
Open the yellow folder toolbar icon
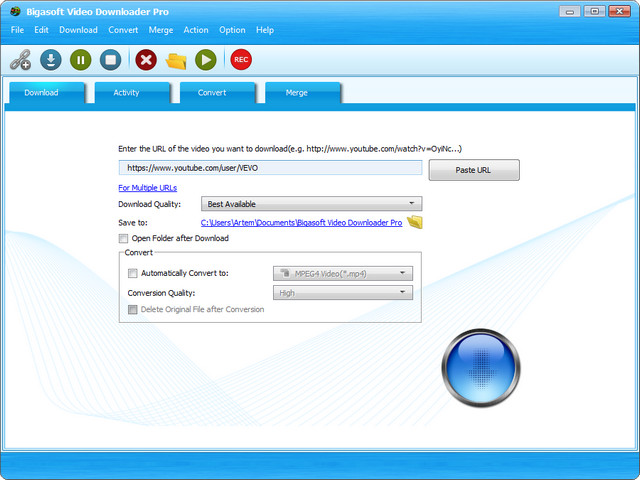pos(176,60)
